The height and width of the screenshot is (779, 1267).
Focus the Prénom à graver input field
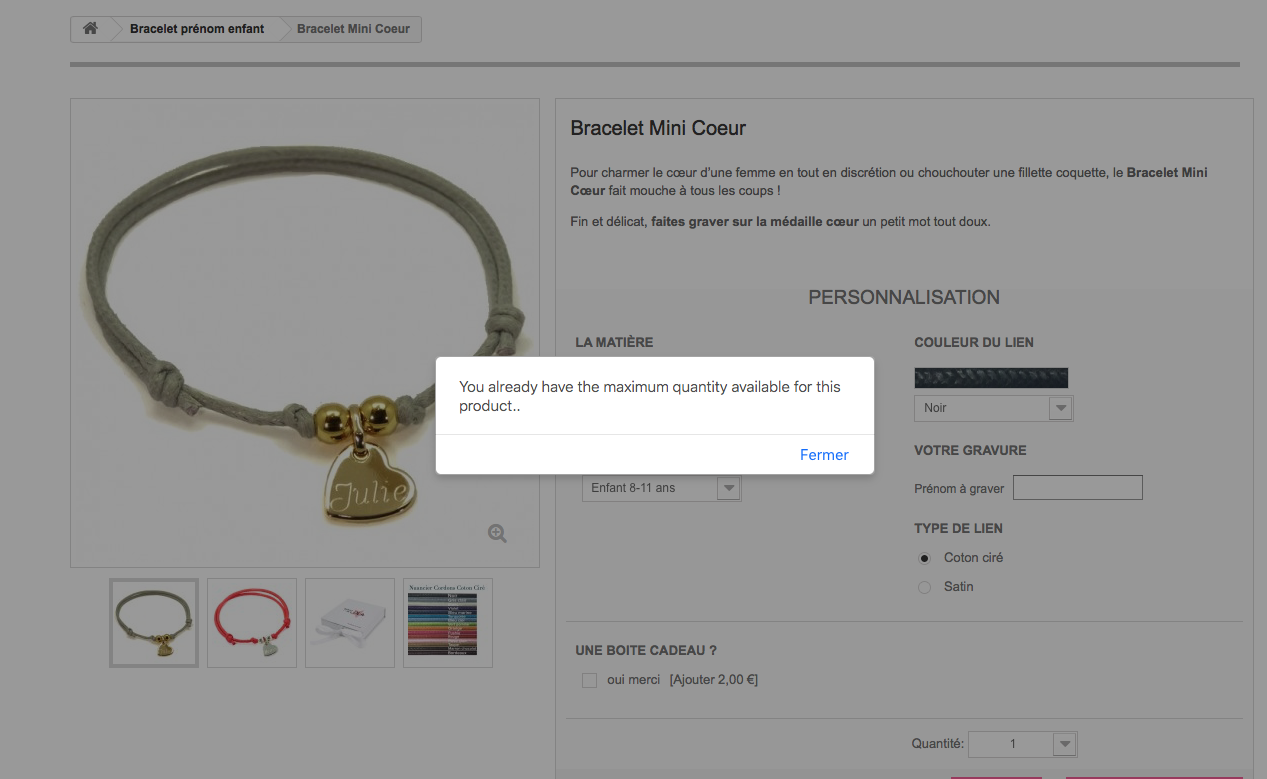(x=1077, y=488)
